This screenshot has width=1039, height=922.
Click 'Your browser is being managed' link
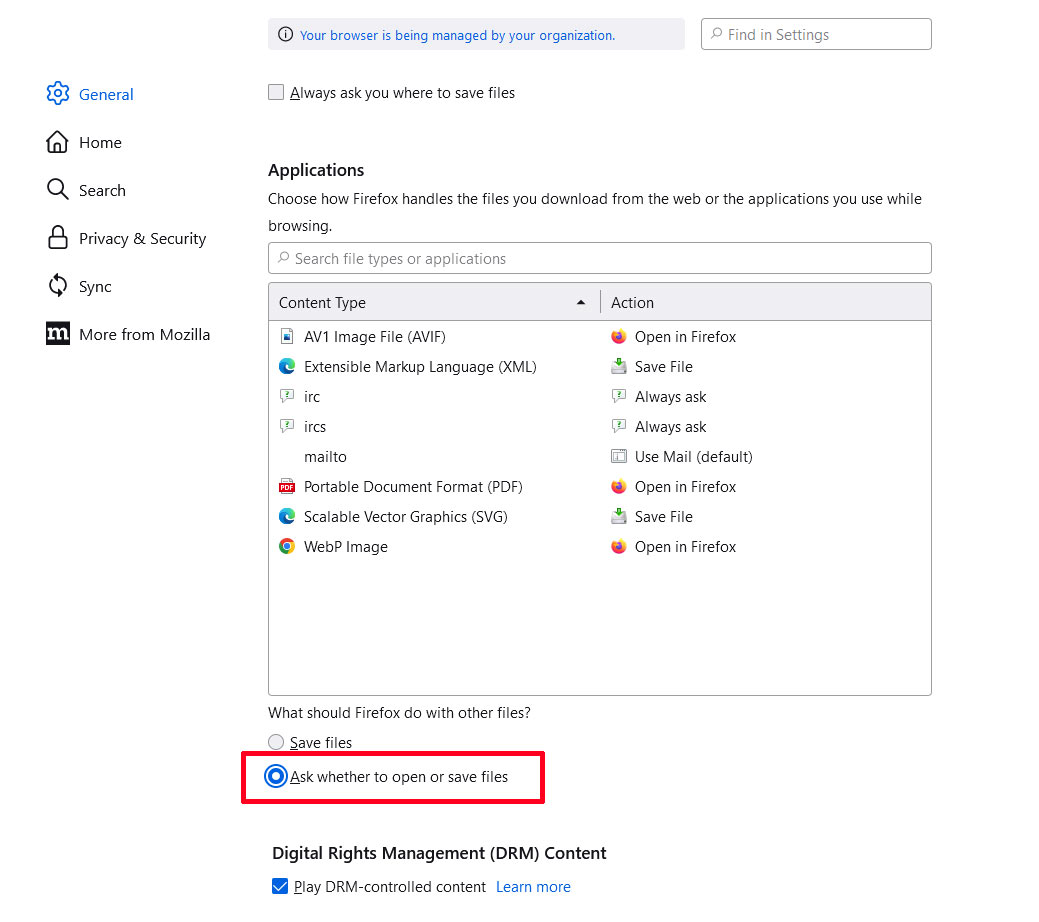pos(457,35)
